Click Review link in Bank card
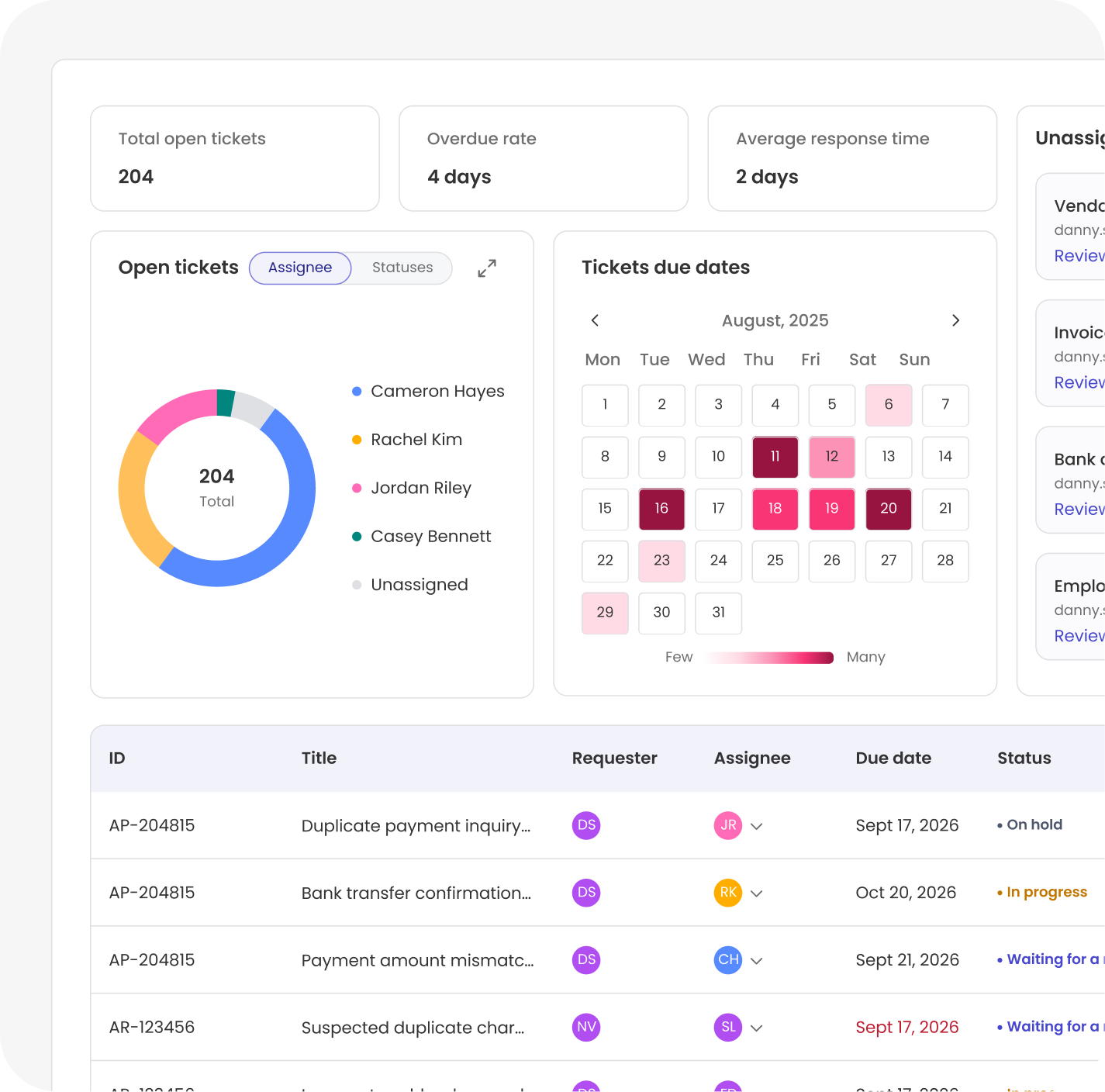The height and width of the screenshot is (1092, 1105). [x=1079, y=509]
